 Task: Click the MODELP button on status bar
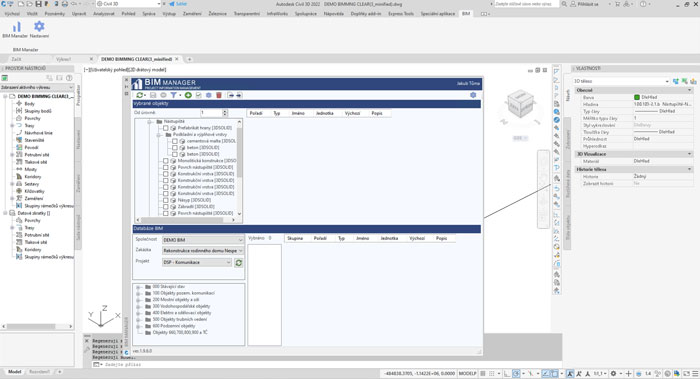[x=467, y=374]
